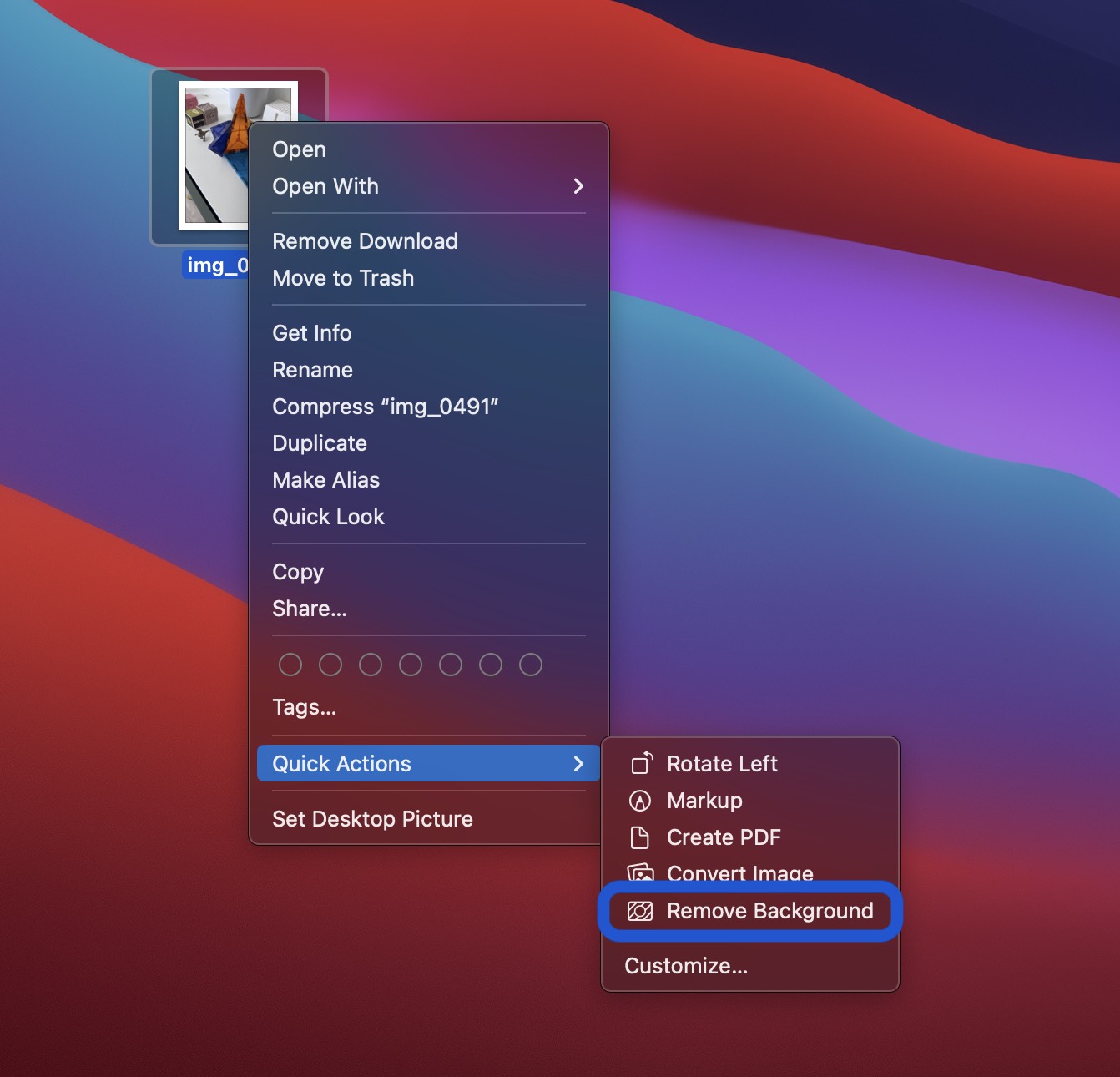Duplicate the selected file

pos(320,443)
